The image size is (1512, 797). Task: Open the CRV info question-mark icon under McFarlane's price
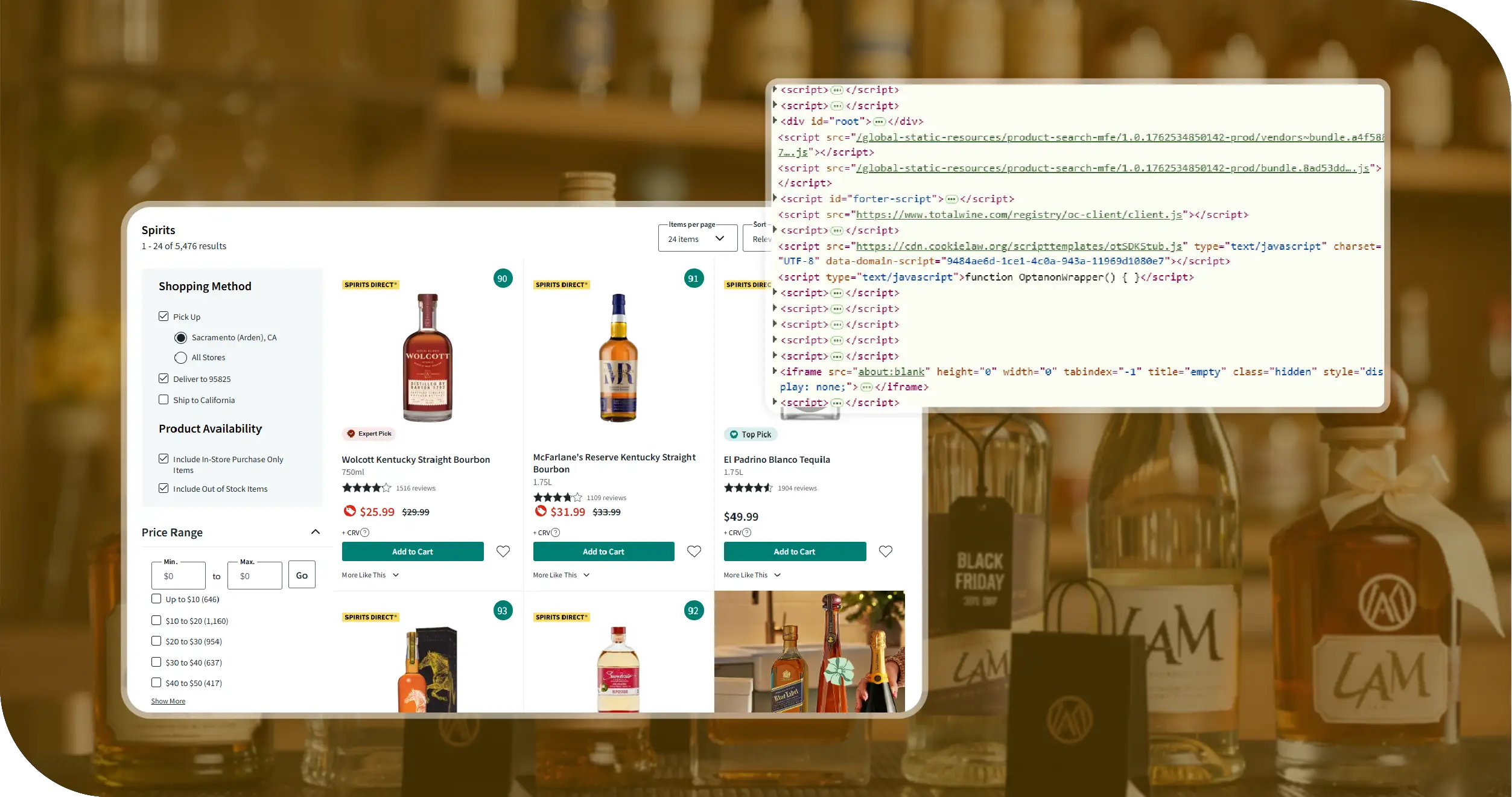pos(556,533)
